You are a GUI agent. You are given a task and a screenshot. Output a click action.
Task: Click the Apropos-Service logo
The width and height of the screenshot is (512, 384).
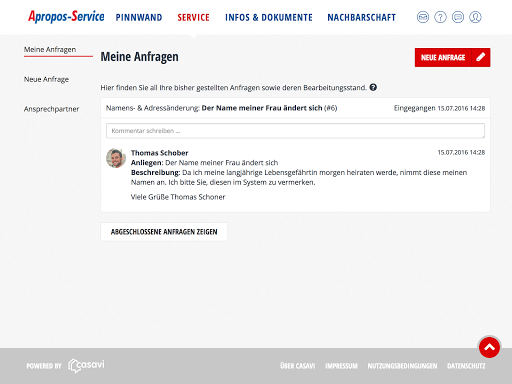point(66,16)
